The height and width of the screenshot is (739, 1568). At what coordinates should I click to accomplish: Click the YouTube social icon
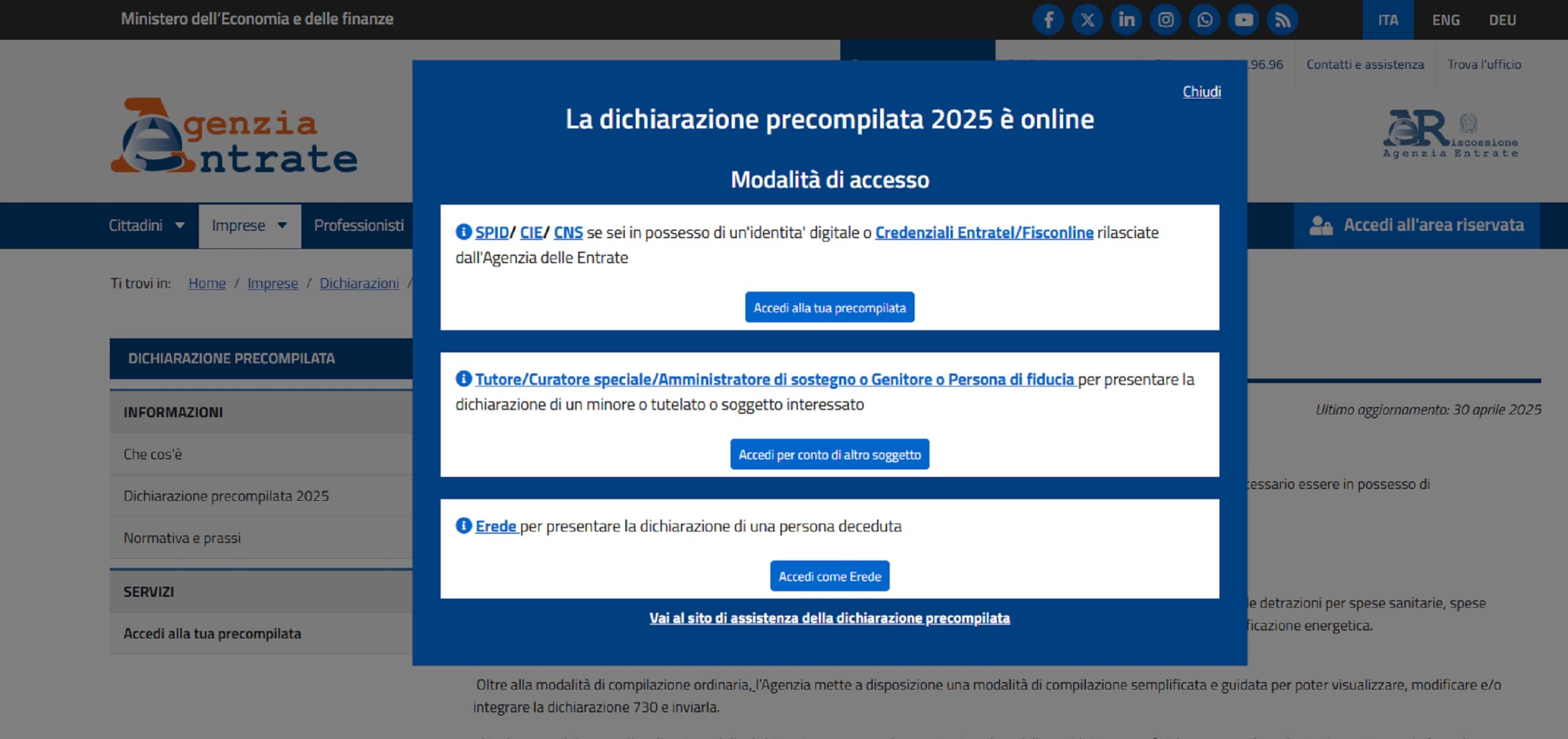point(1243,19)
